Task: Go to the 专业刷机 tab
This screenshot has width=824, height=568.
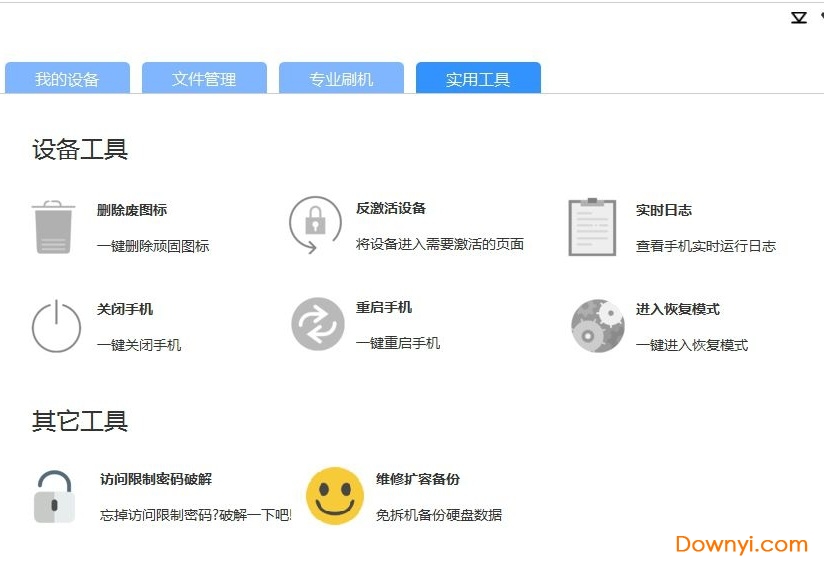Action: [341, 79]
